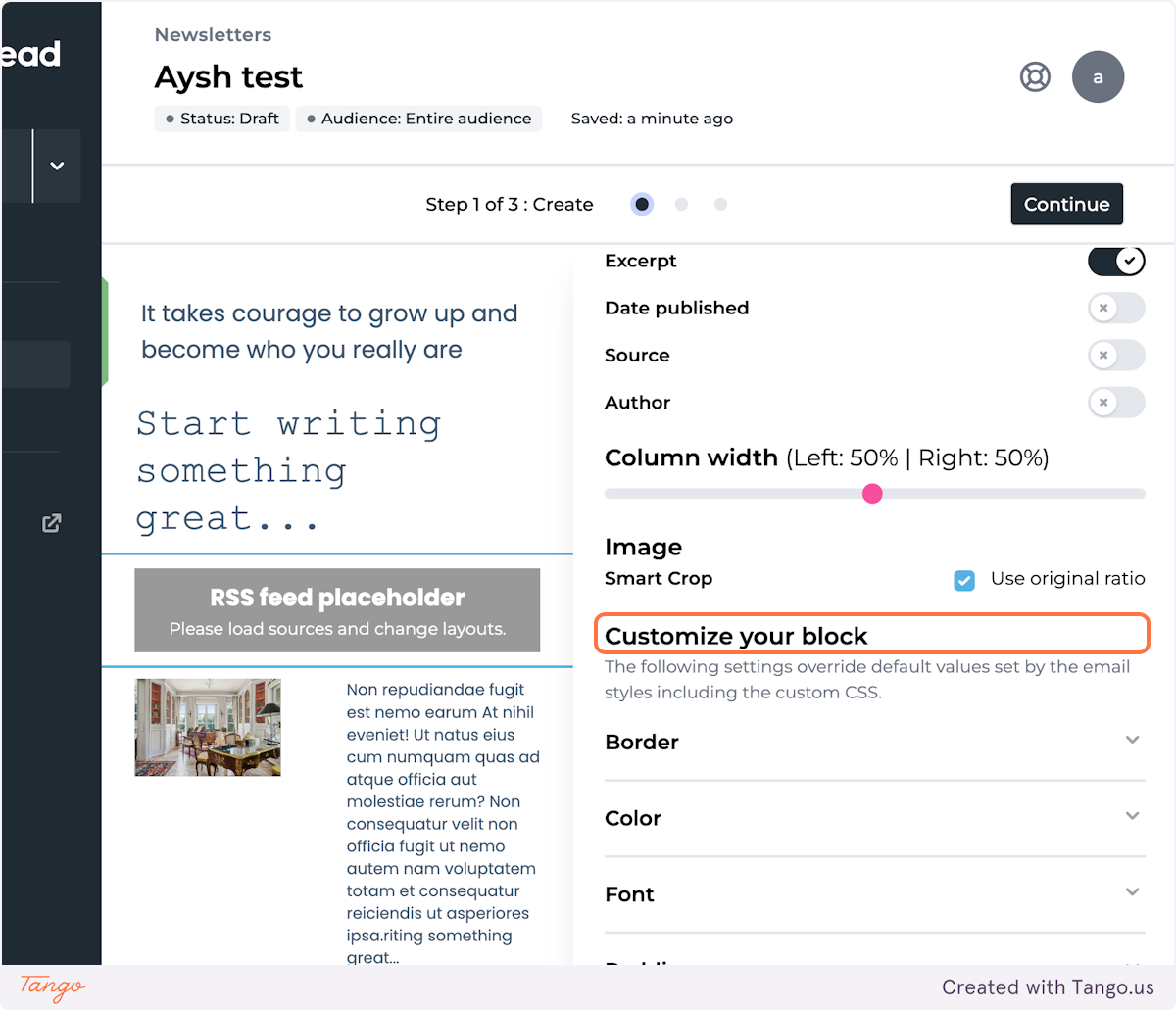The width and height of the screenshot is (1176, 1010).
Task: Click the Continue button
Action: (1066, 204)
